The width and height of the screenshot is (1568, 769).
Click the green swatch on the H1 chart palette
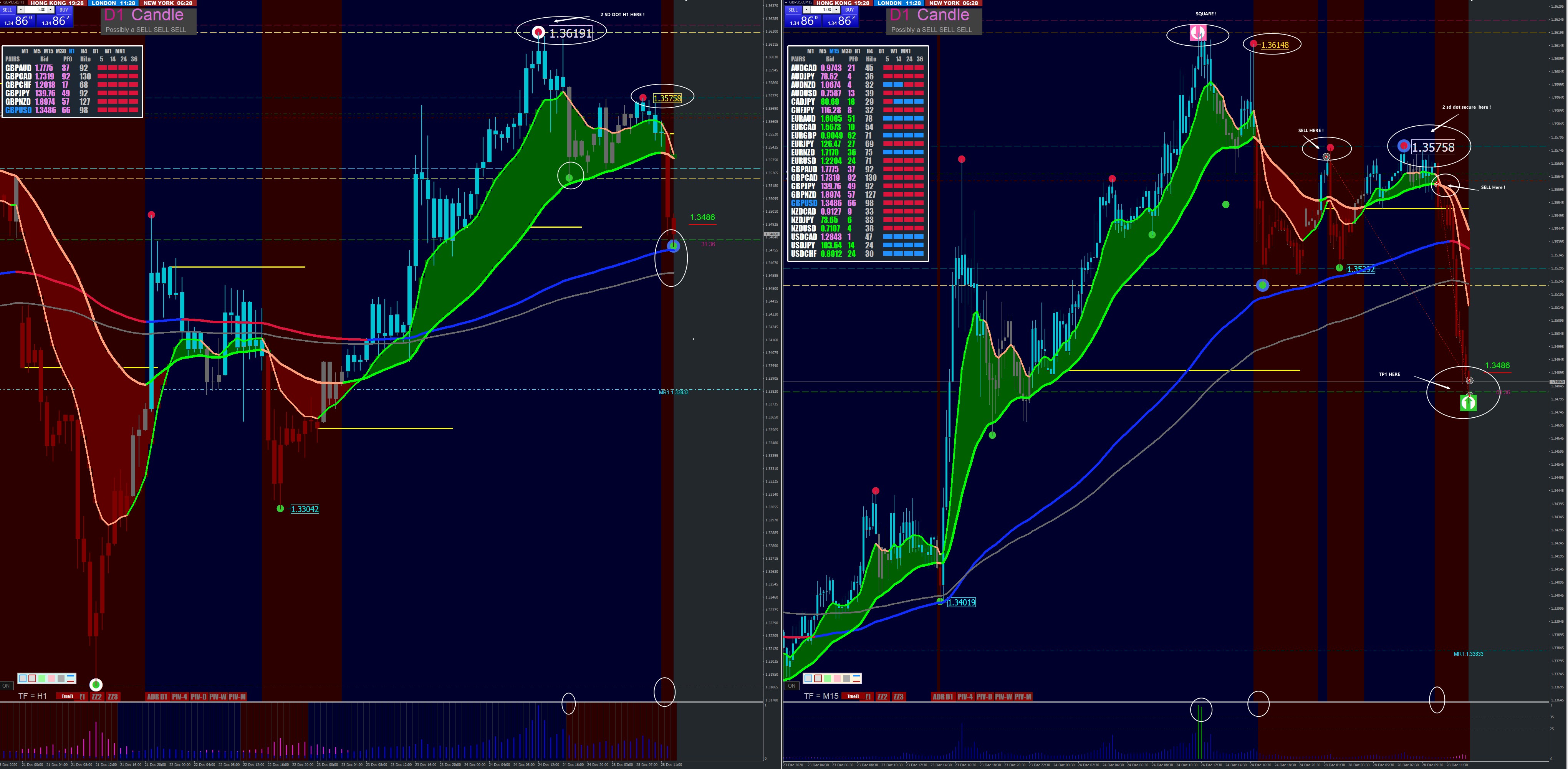[x=42, y=678]
